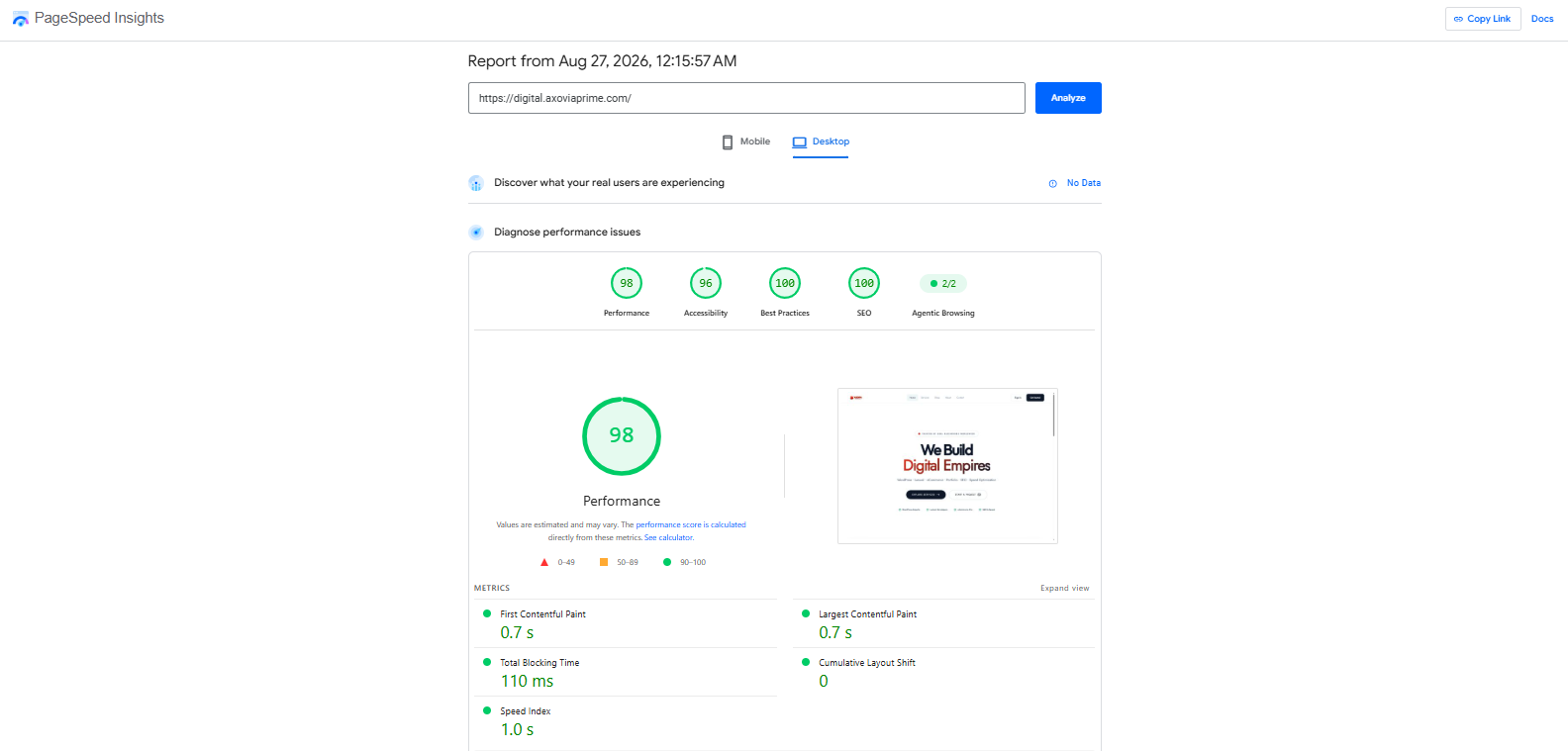Focus the URL input field
This screenshot has height=751, width=1568.
746,98
